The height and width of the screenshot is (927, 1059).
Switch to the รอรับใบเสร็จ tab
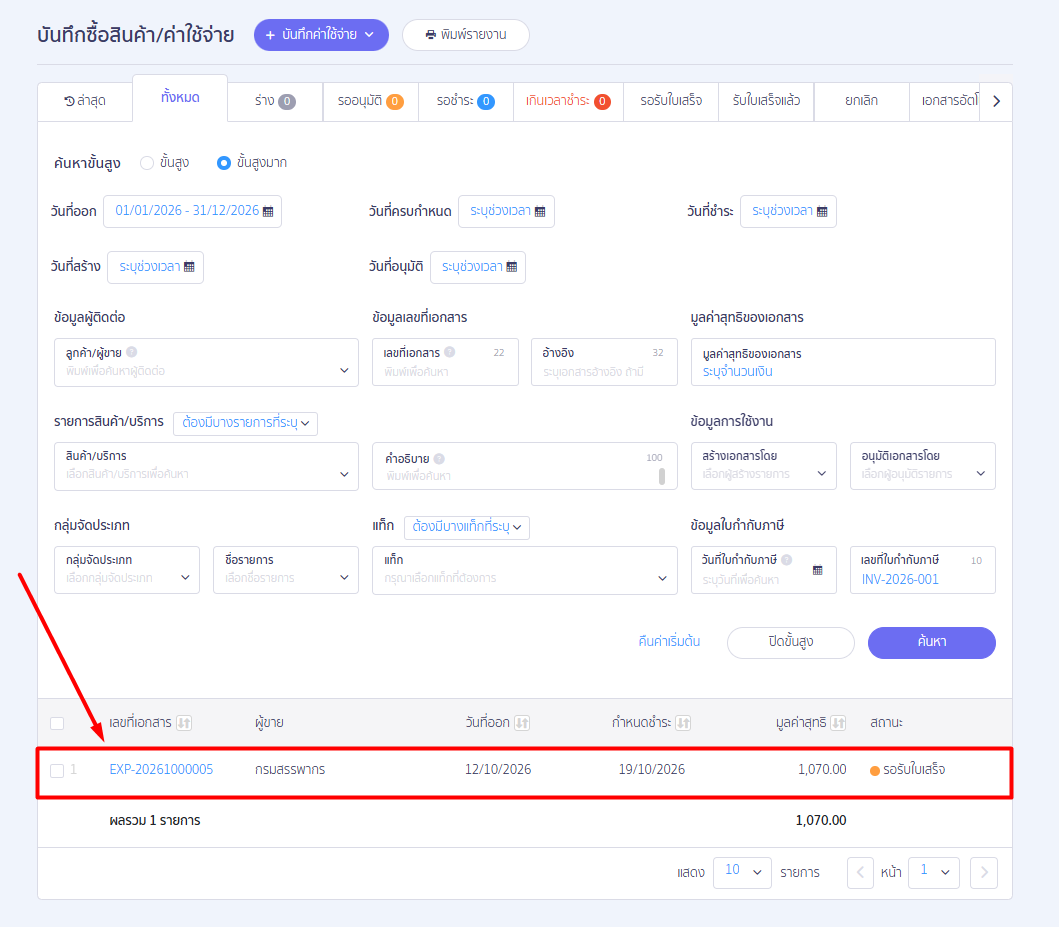point(671,101)
